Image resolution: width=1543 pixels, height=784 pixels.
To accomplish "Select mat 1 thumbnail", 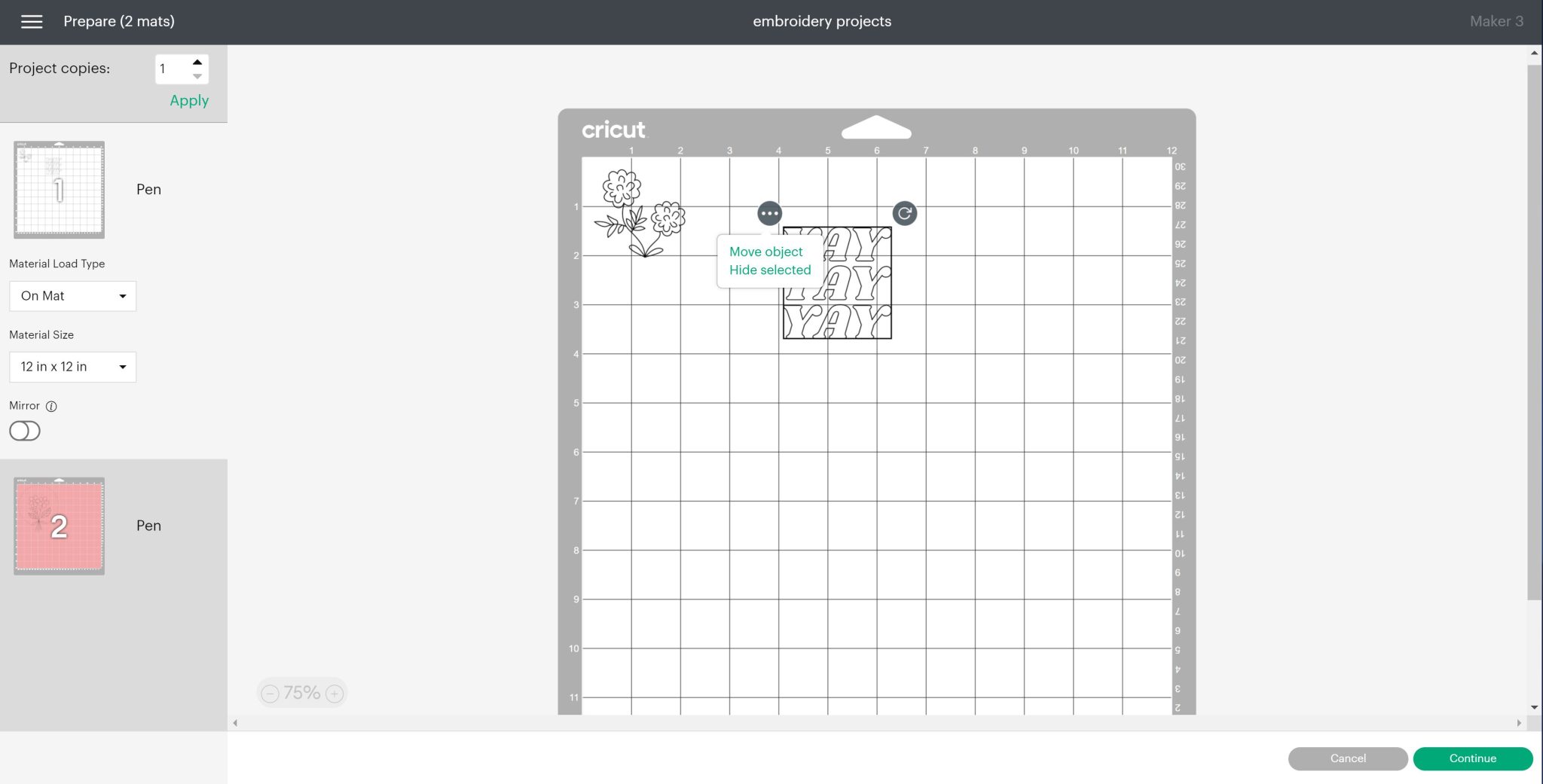I will [x=59, y=190].
